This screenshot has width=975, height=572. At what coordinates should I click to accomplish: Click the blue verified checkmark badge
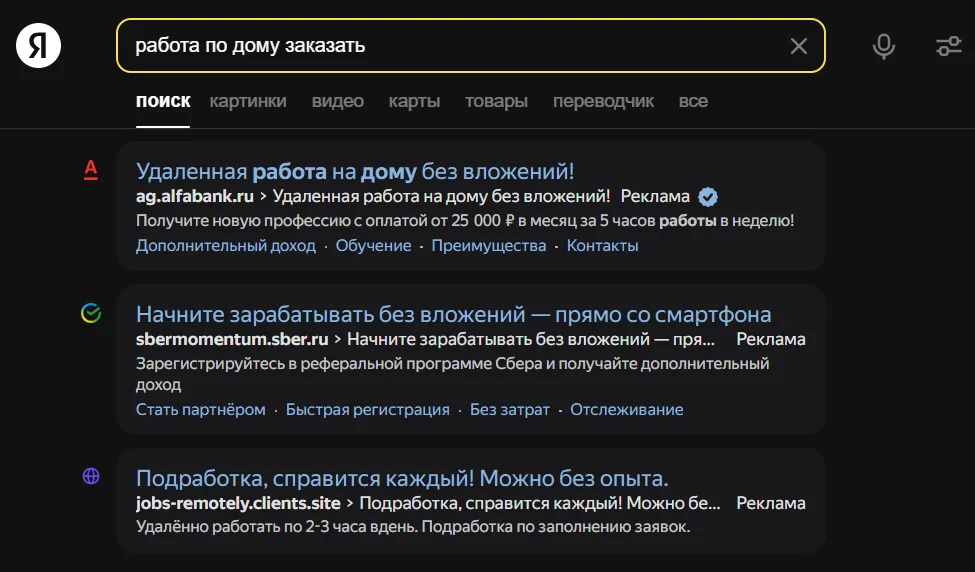click(x=708, y=196)
